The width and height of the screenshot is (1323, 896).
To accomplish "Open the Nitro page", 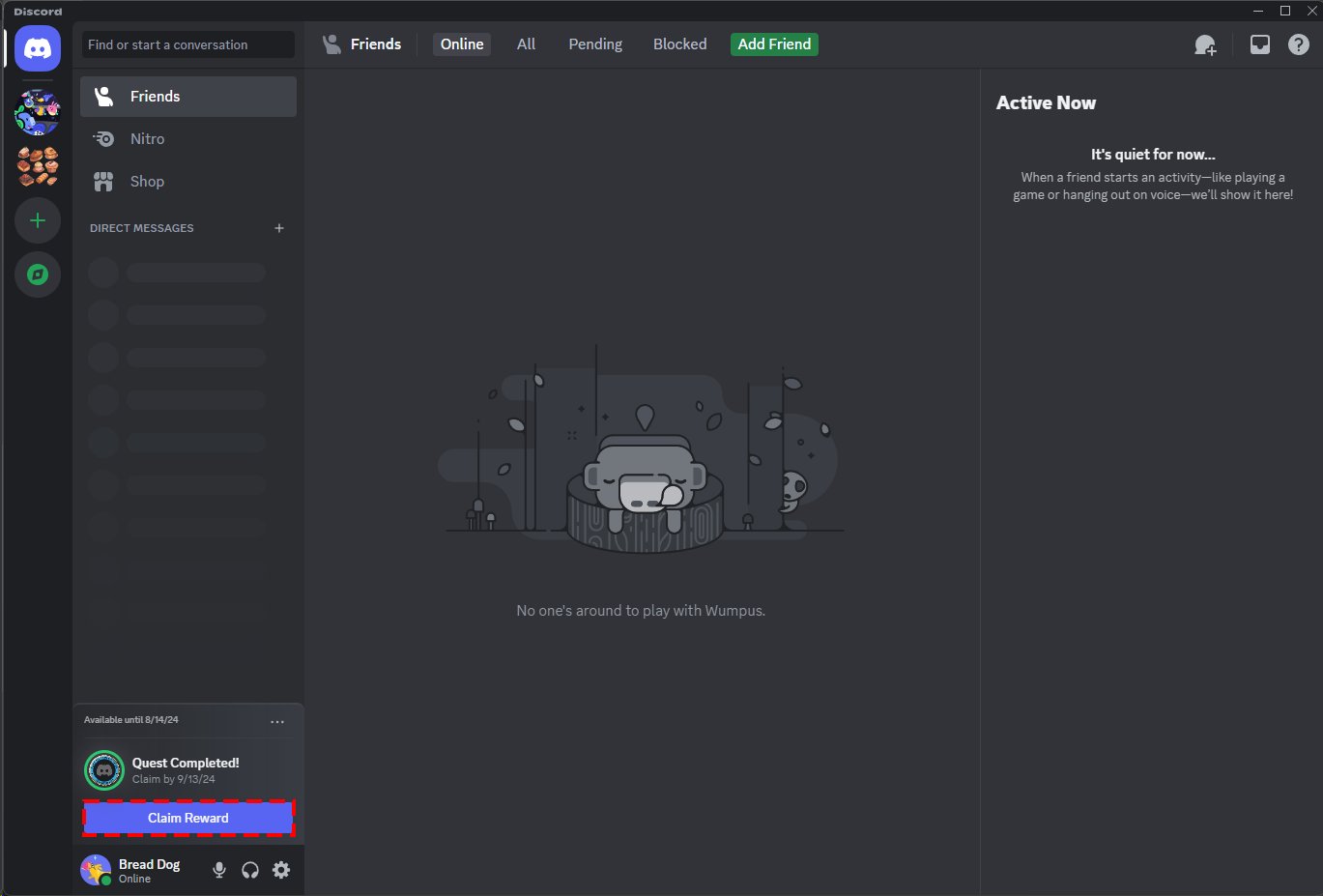I will click(x=188, y=139).
